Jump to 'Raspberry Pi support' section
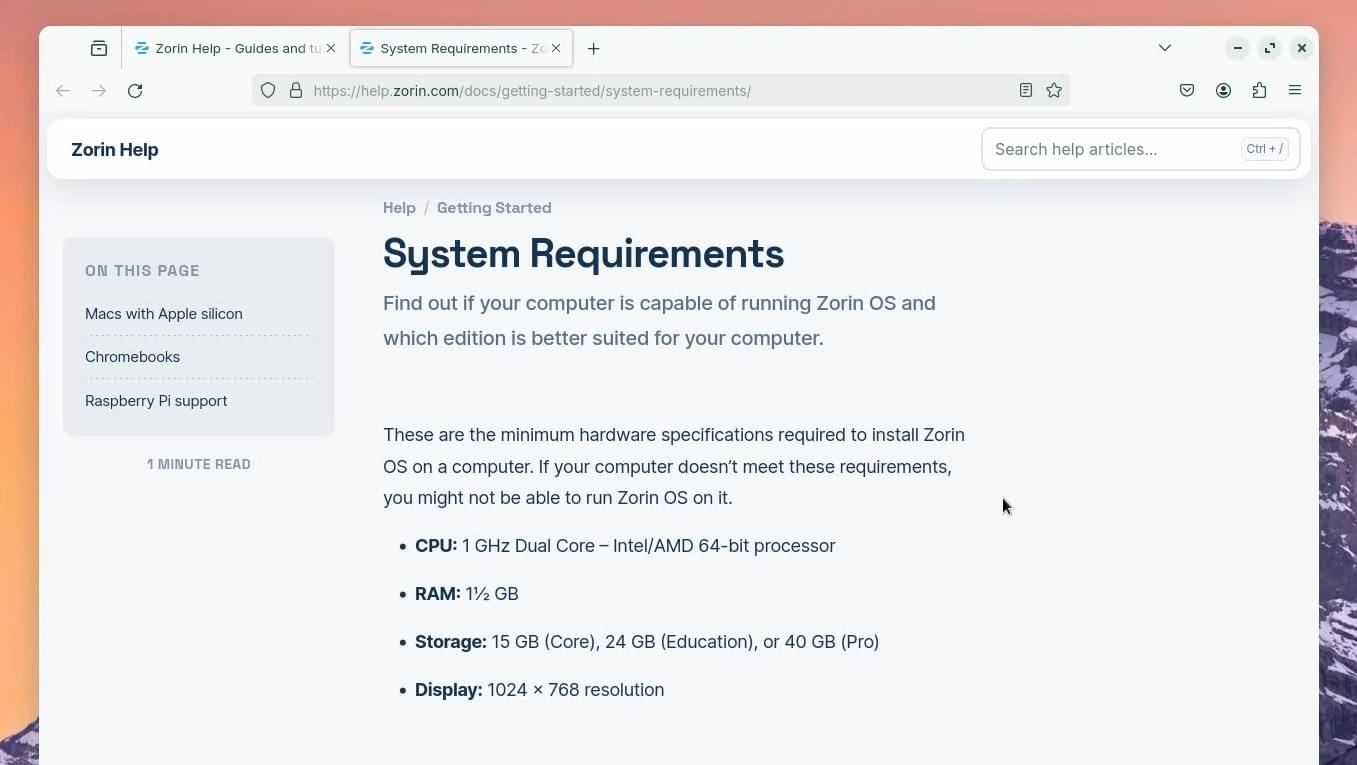This screenshot has width=1357, height=765. 156,401
